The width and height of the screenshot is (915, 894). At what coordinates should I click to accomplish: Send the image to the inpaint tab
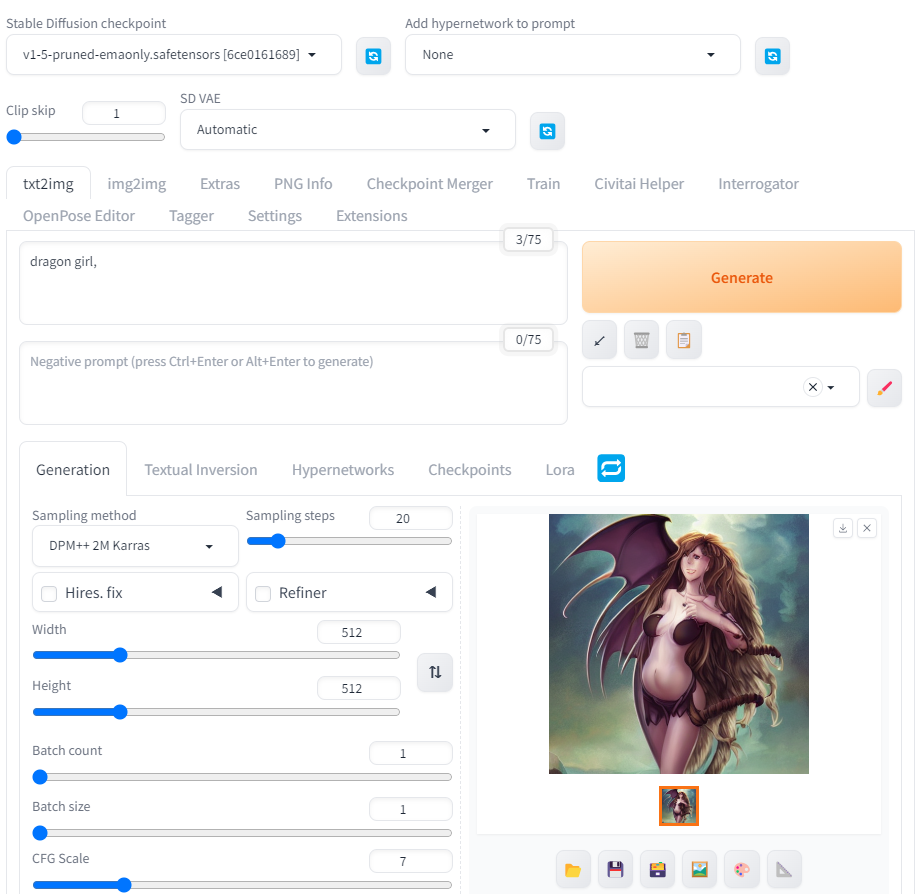(x=742, y=870)
